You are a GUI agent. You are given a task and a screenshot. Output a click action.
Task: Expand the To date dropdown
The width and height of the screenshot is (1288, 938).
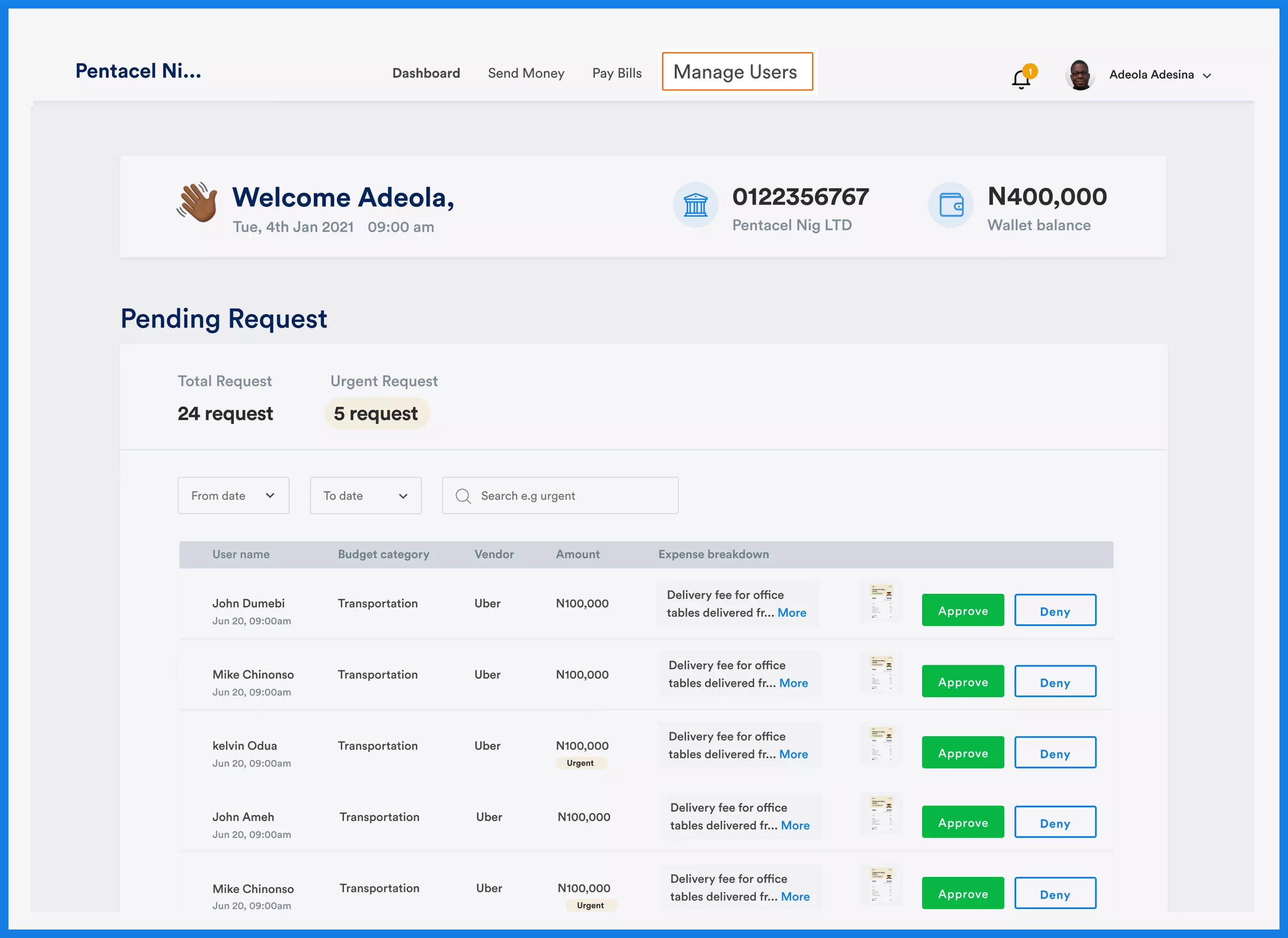[366, 496]
